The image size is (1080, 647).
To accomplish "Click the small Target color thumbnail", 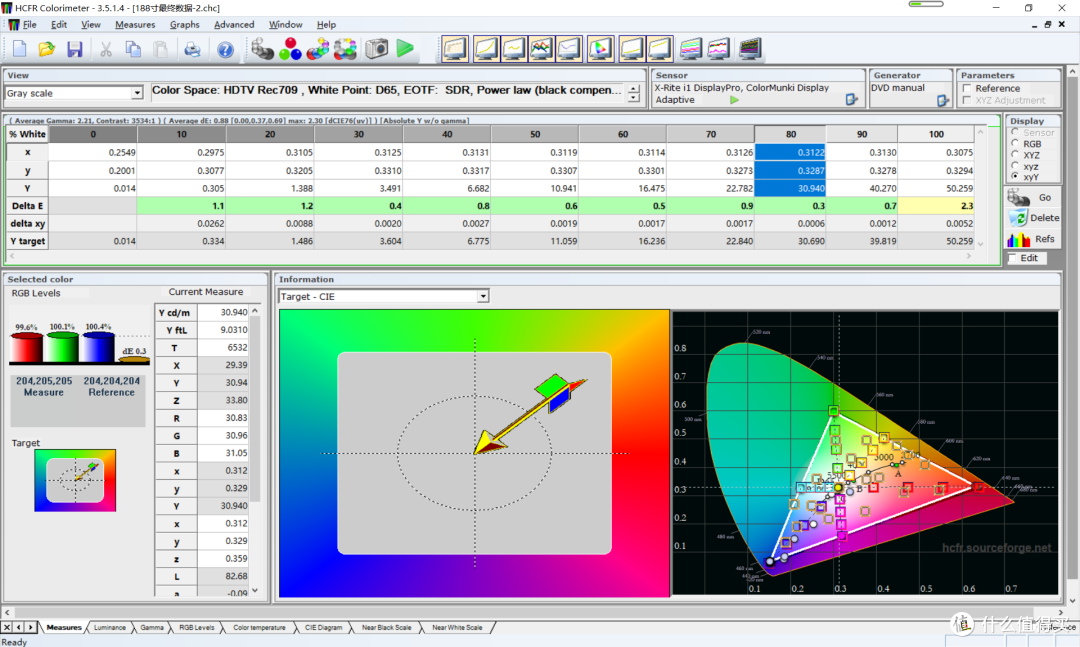I will pos(75,480).
